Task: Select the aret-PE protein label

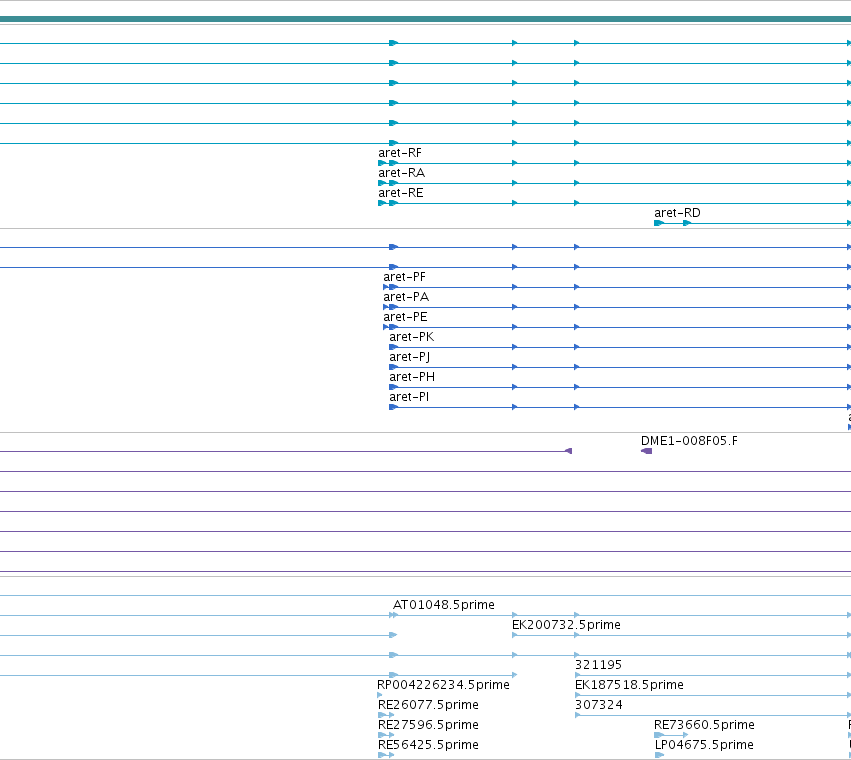Action: point(405,317)
